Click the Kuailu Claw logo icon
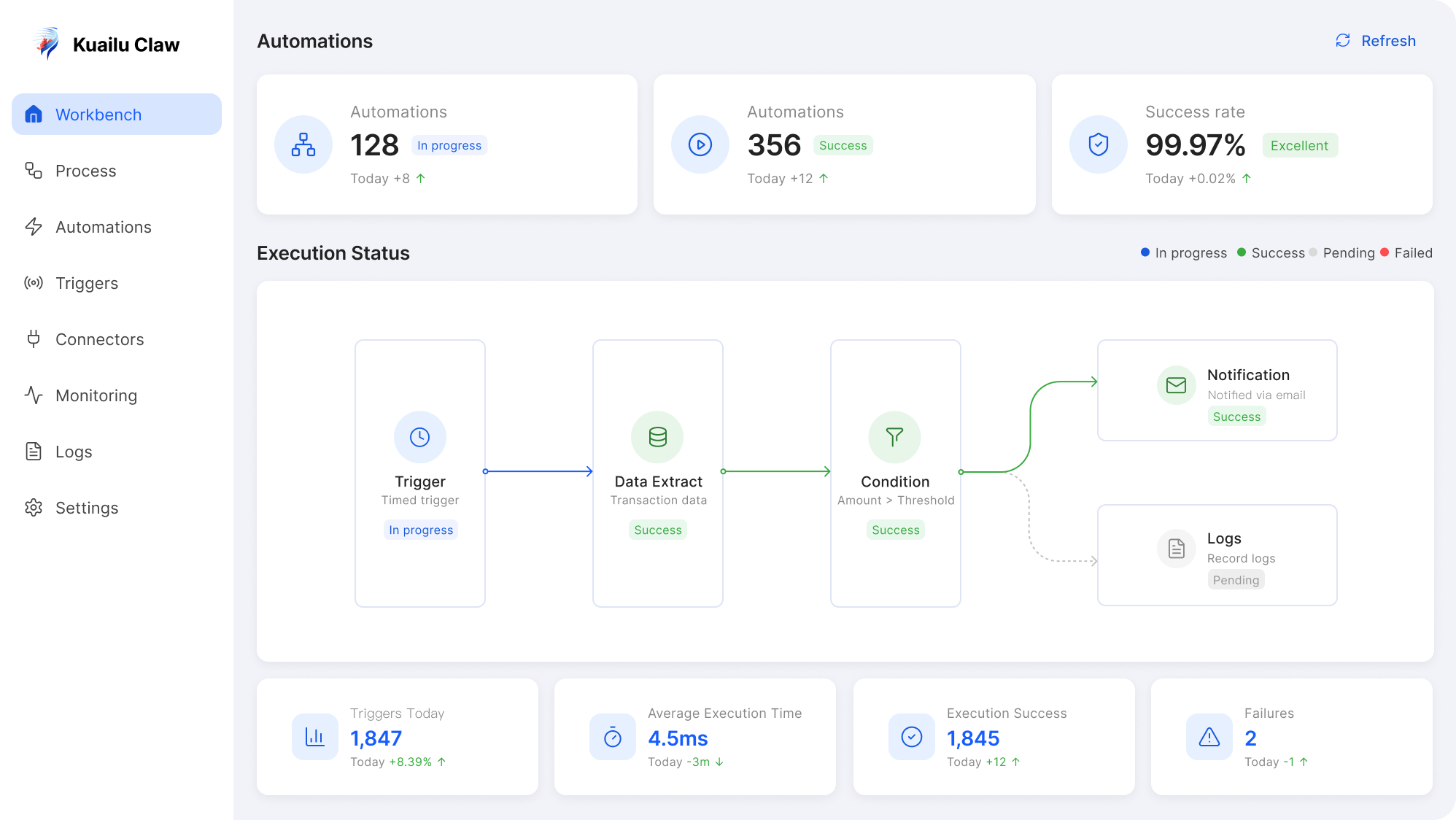The height and width of the screenshot is (820, 1456). pos(47,44)
